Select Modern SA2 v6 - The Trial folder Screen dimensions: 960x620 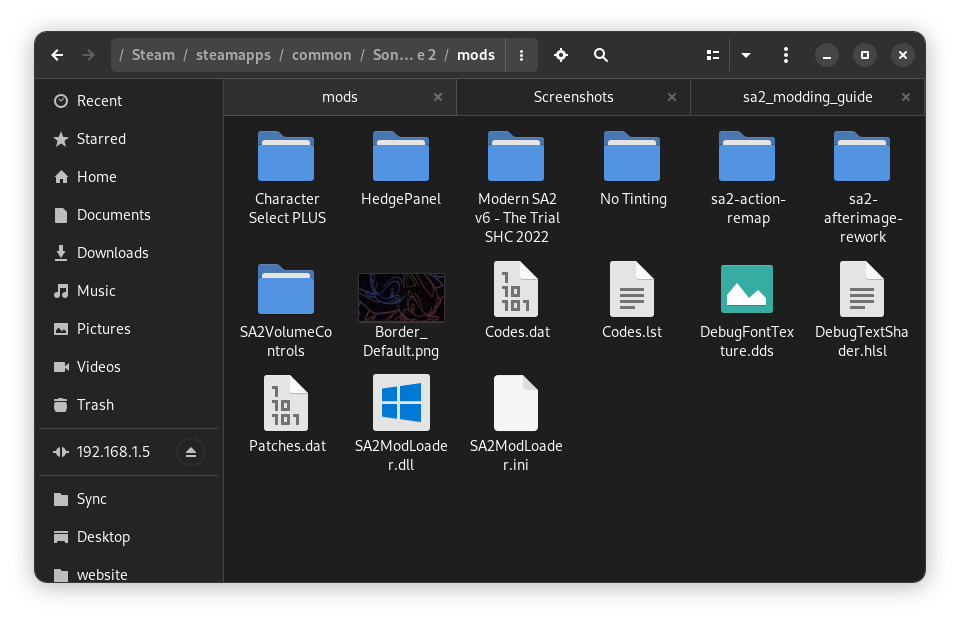pyautogui.click(x=516, y=187)
